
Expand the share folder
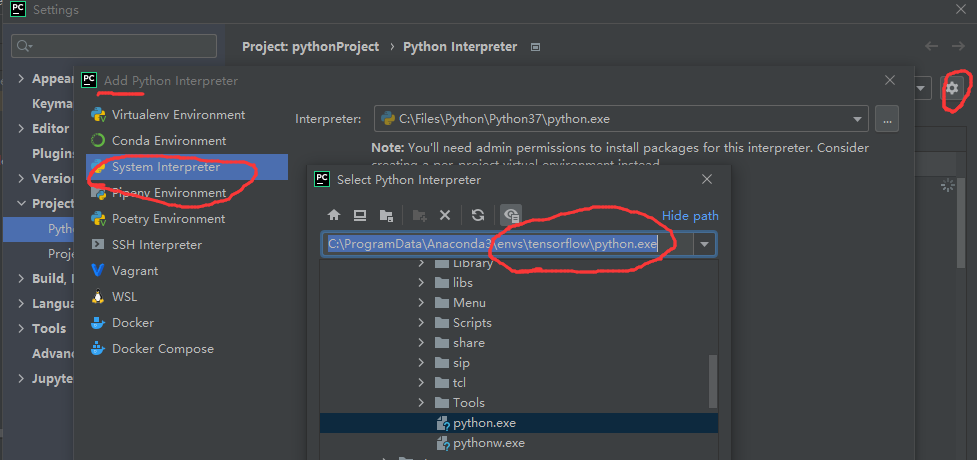tap(422, 343)
